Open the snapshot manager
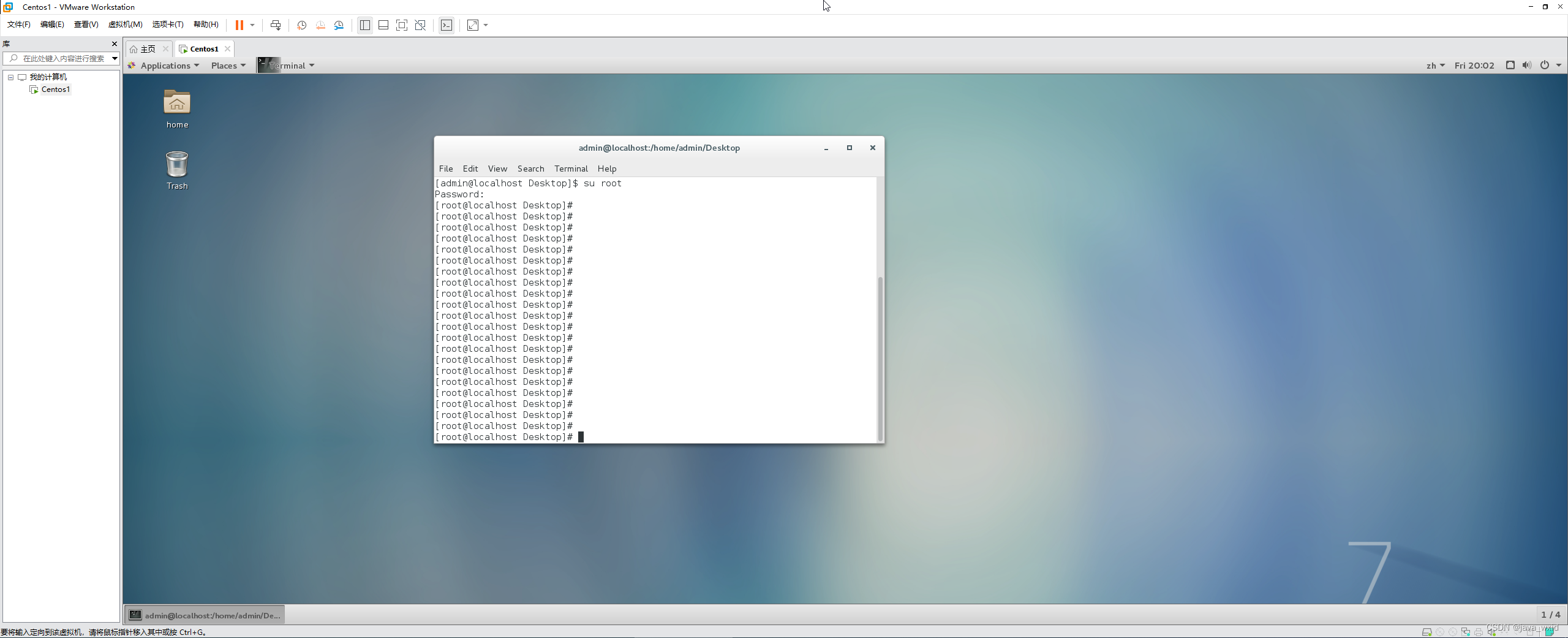This screenshot has height=638, width=1568. pos(339,25)
